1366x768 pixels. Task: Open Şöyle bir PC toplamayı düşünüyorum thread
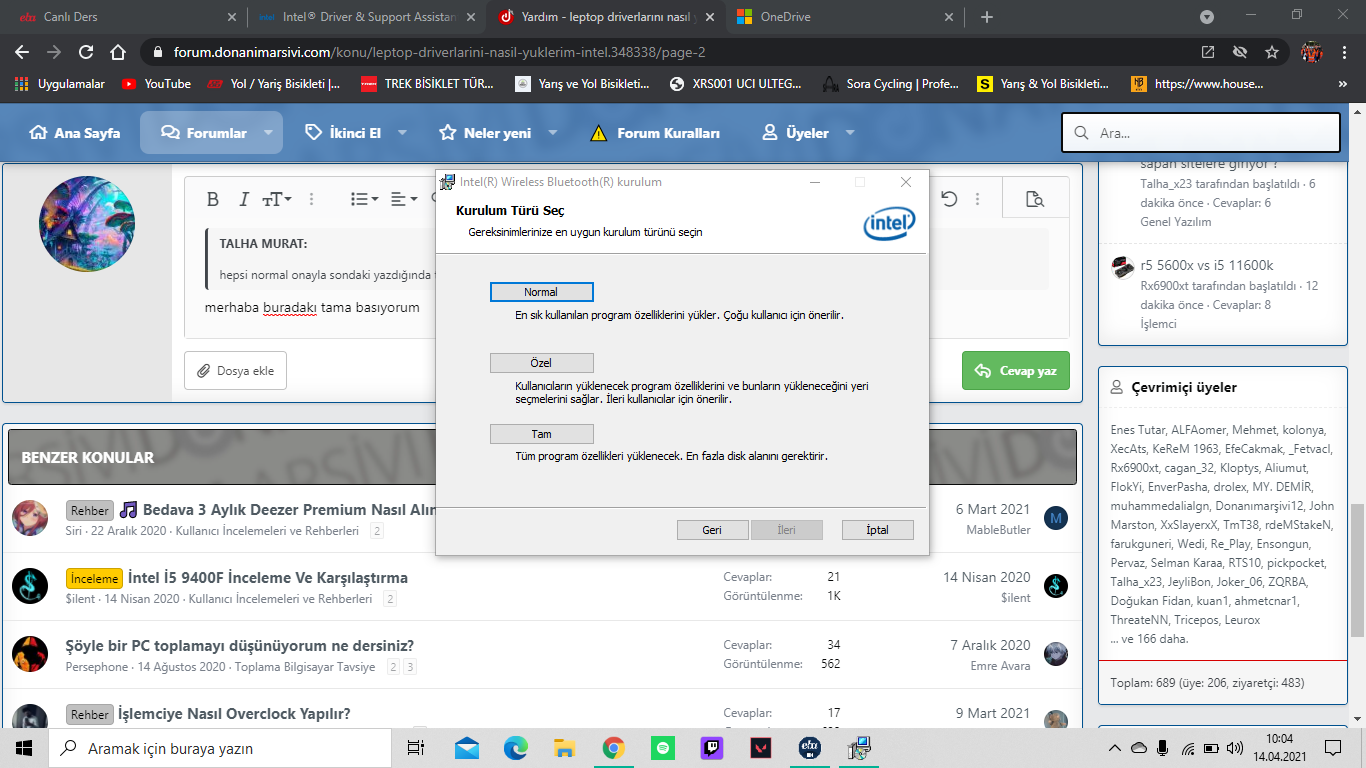239,646
